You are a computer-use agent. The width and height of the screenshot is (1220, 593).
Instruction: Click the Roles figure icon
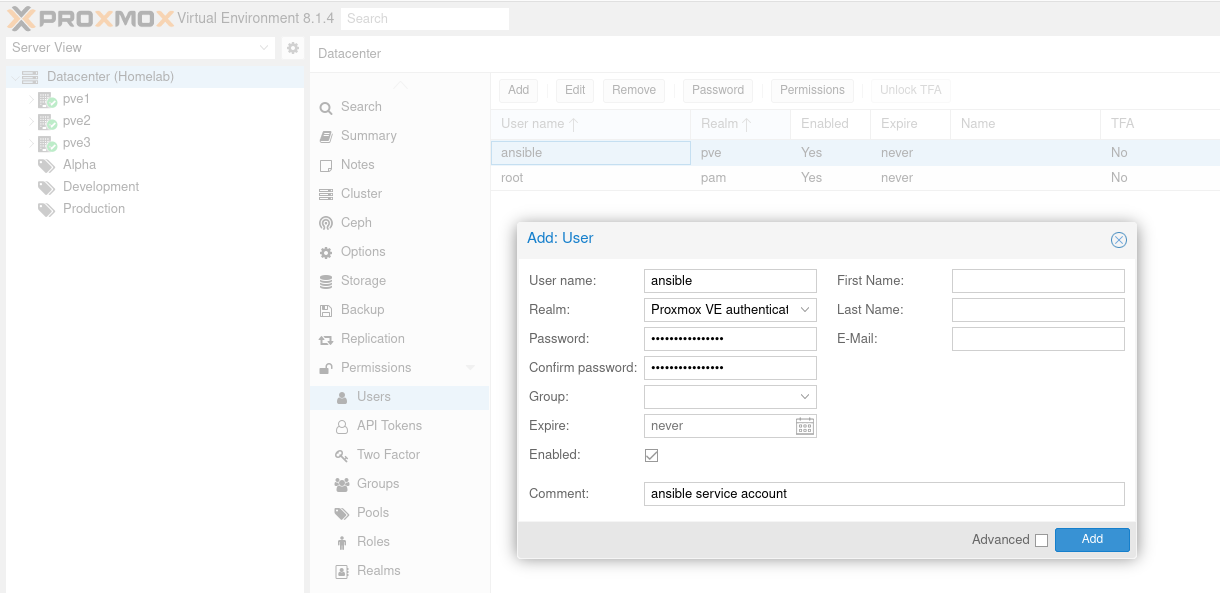point(342,542)
